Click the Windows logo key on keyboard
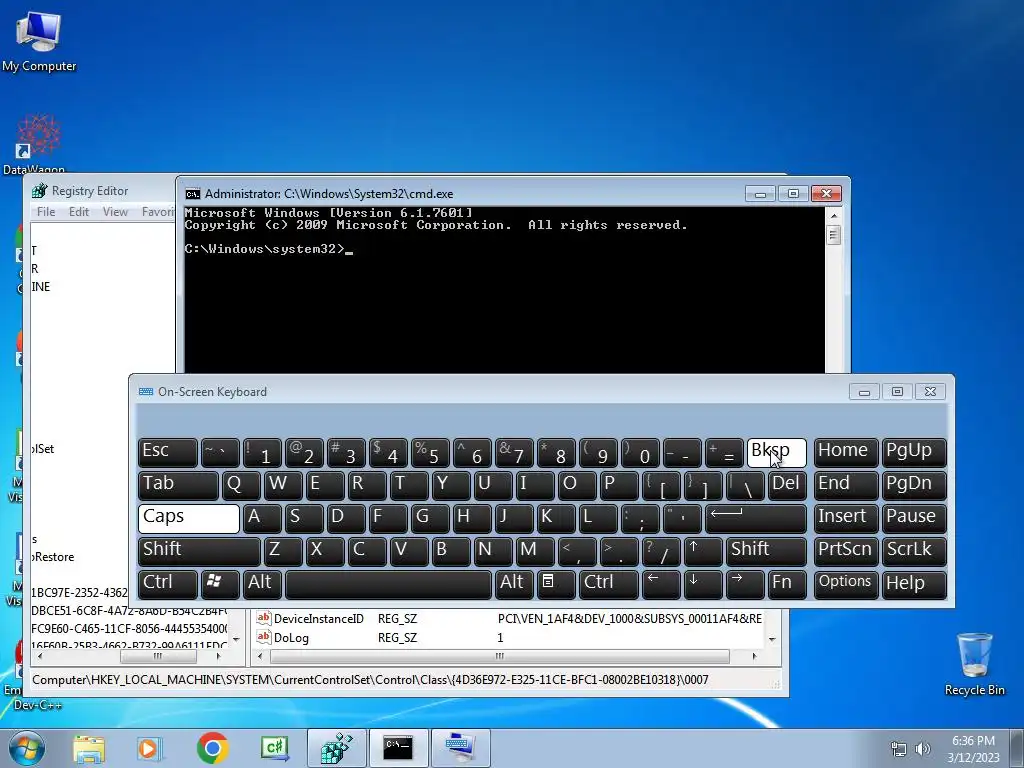1024x768 pixels. coord(220,584)
